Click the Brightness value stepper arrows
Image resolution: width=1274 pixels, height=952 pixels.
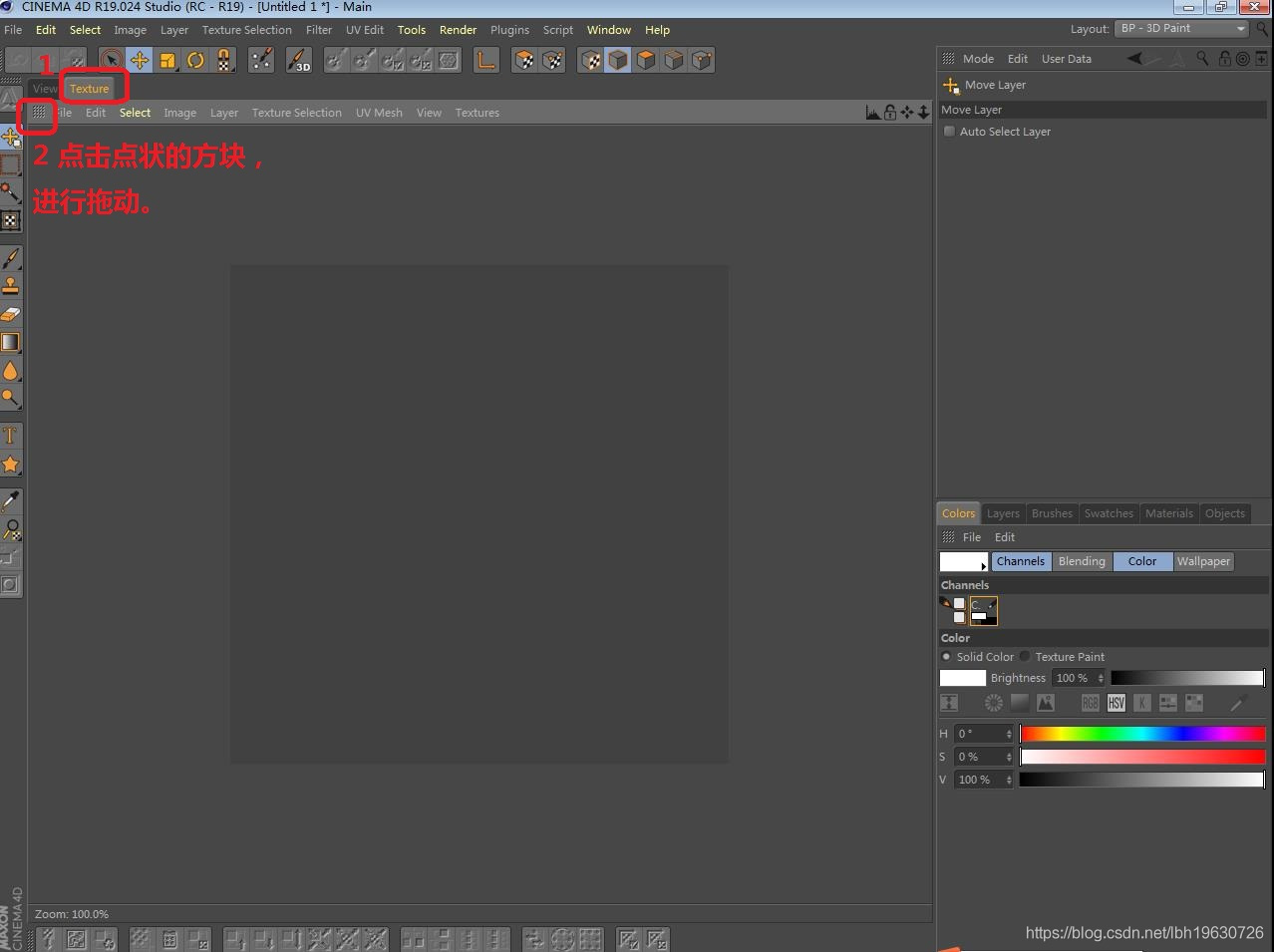1101,678
